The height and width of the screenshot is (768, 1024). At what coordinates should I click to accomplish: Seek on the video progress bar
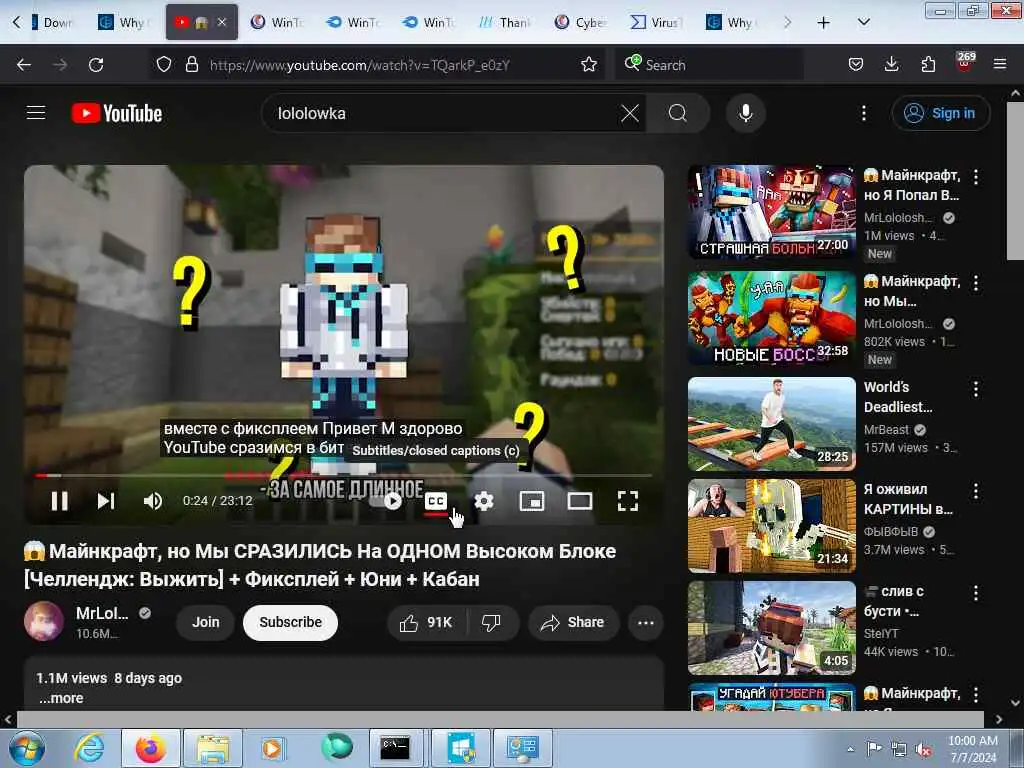point(344,475)
